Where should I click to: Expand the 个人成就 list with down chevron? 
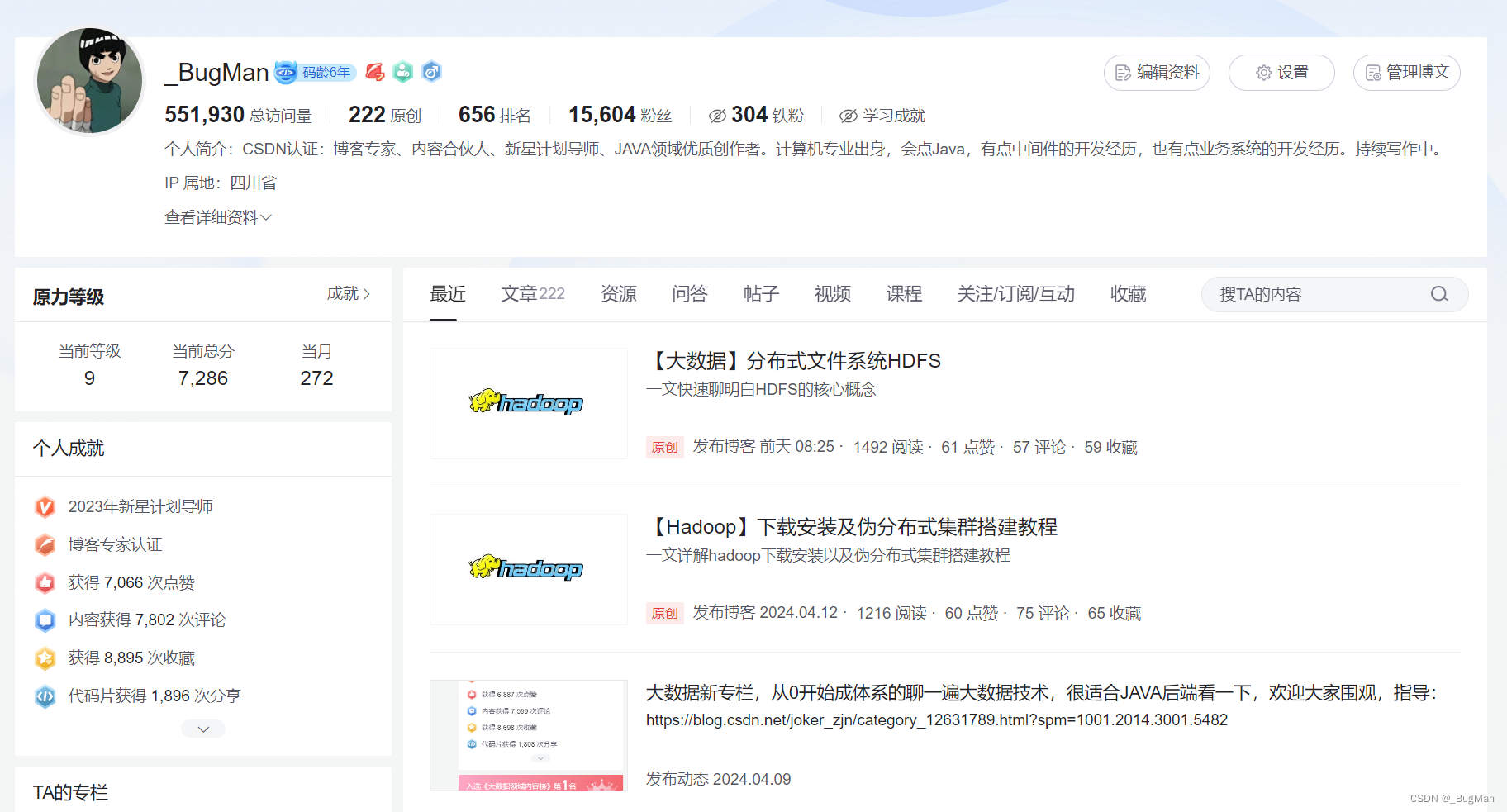203,729
